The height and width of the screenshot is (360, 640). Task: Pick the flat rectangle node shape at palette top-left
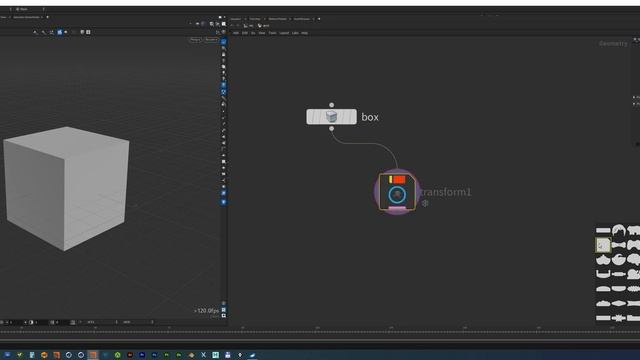click(x=603, y=231)
